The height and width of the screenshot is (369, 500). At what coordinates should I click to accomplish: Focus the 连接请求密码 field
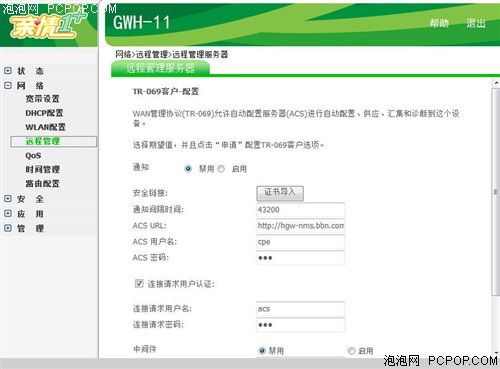[x=301, y=325]
